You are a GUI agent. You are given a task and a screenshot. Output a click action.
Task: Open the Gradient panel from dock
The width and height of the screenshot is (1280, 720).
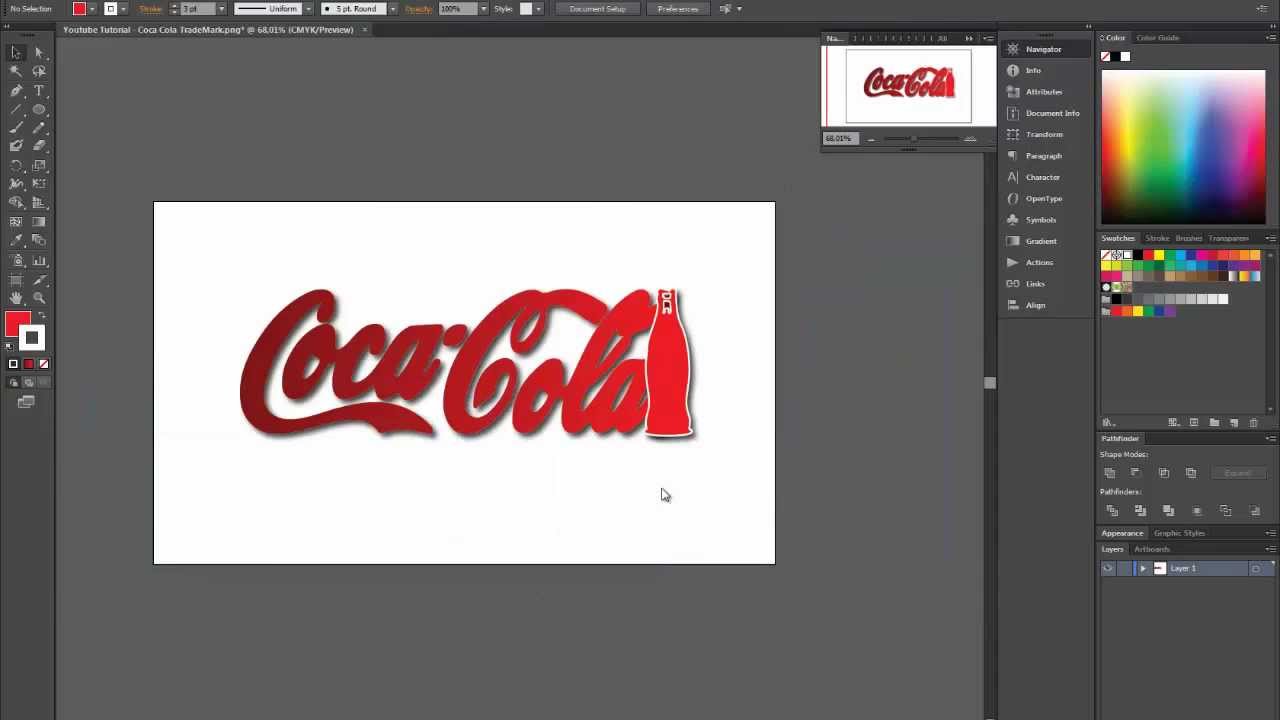click(1041, 241)
